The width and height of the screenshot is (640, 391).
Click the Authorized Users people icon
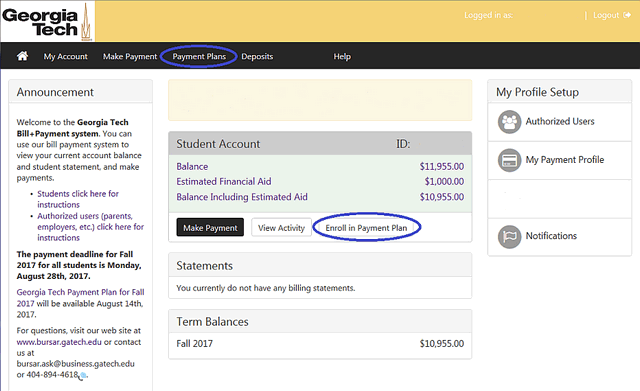(509, 122)
